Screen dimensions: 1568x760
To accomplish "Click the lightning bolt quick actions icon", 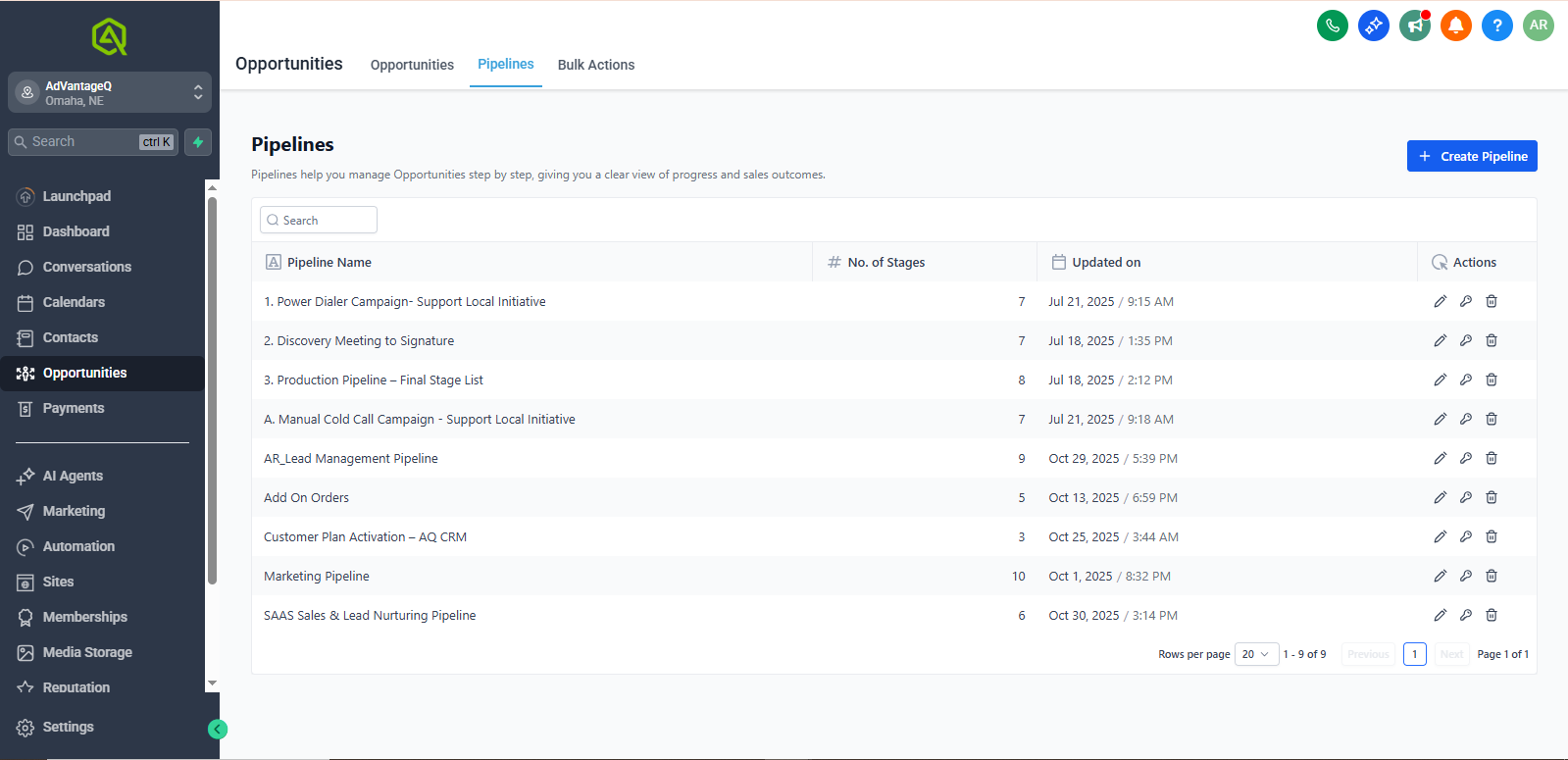I will point(198,142).
